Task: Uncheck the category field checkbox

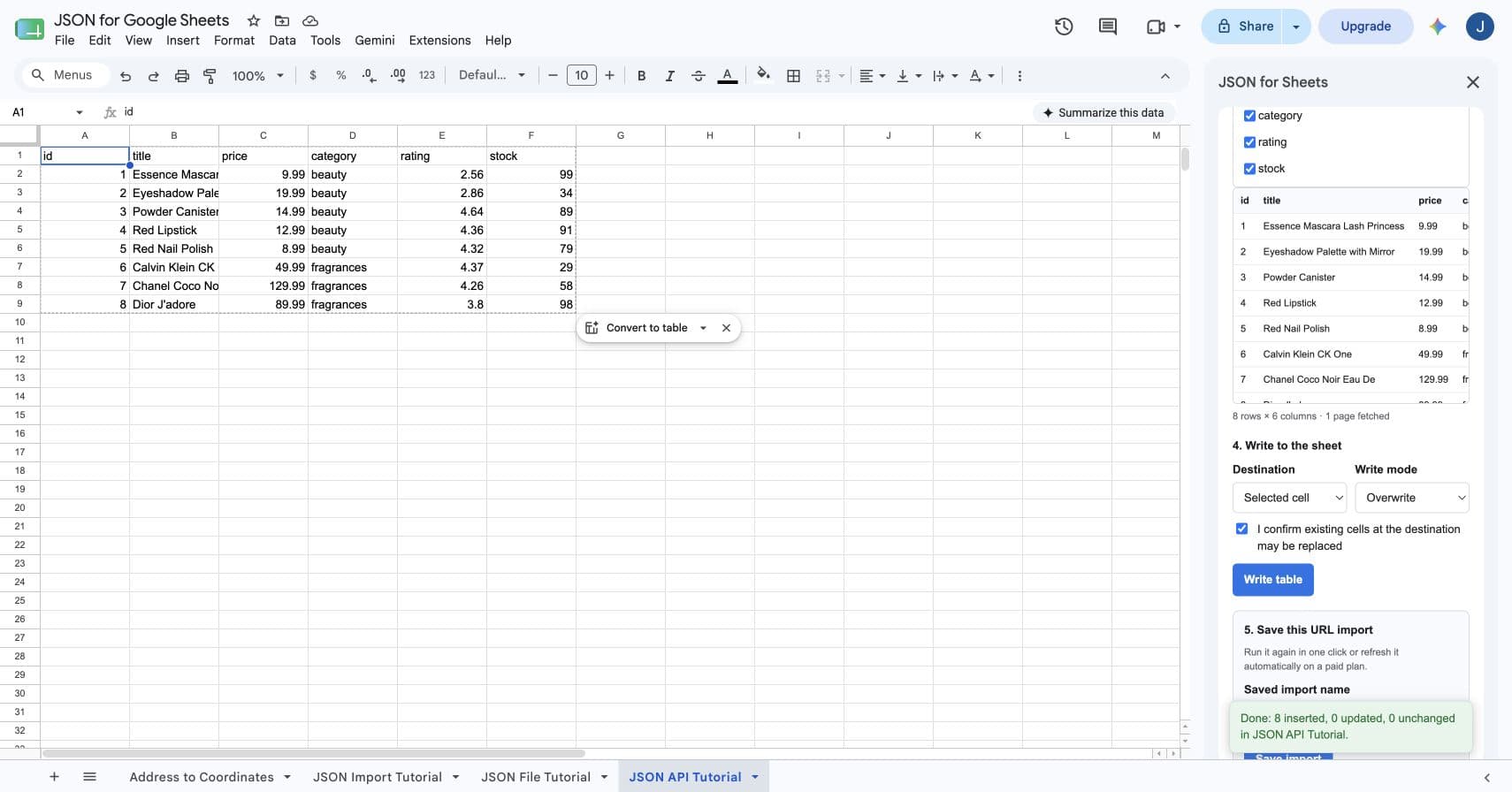Action: [x=1249, y=116]
